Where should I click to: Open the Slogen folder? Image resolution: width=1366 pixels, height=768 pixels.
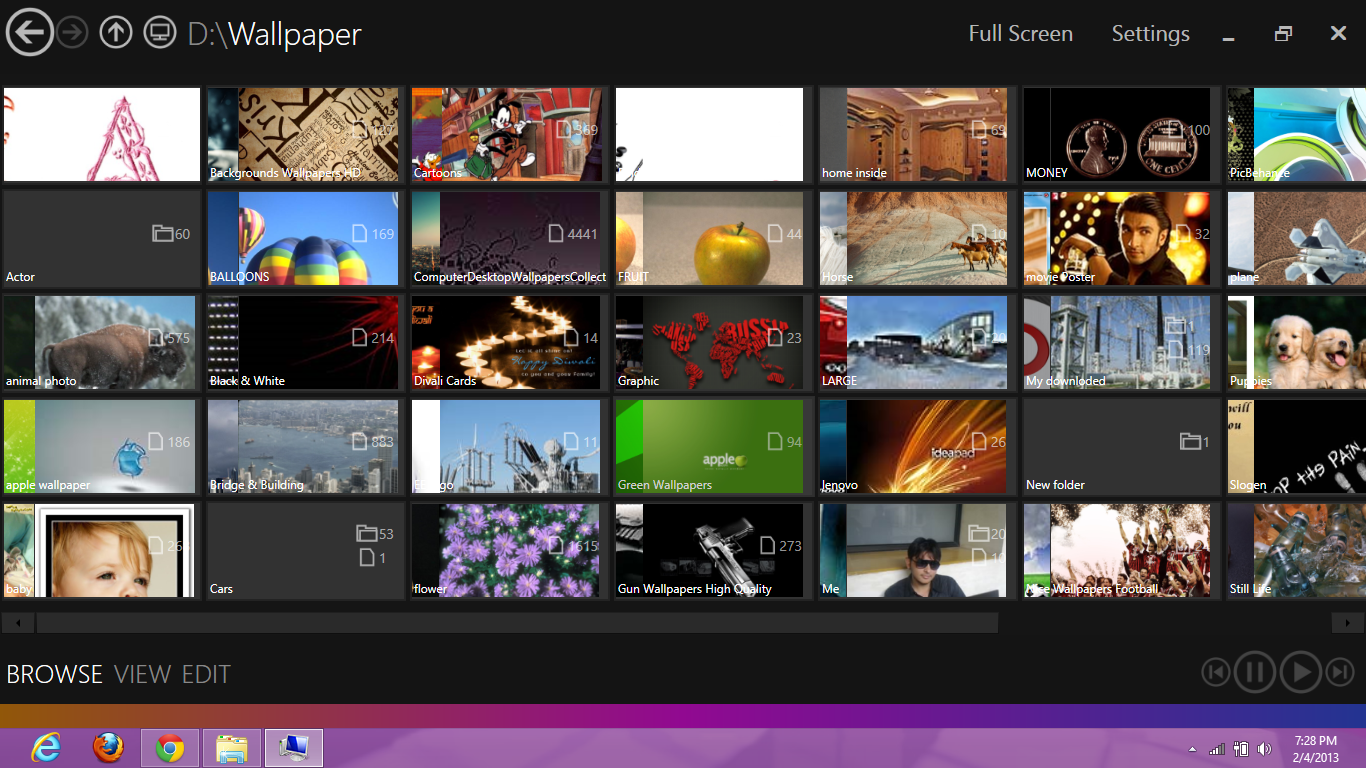(x=1296, y=446)
